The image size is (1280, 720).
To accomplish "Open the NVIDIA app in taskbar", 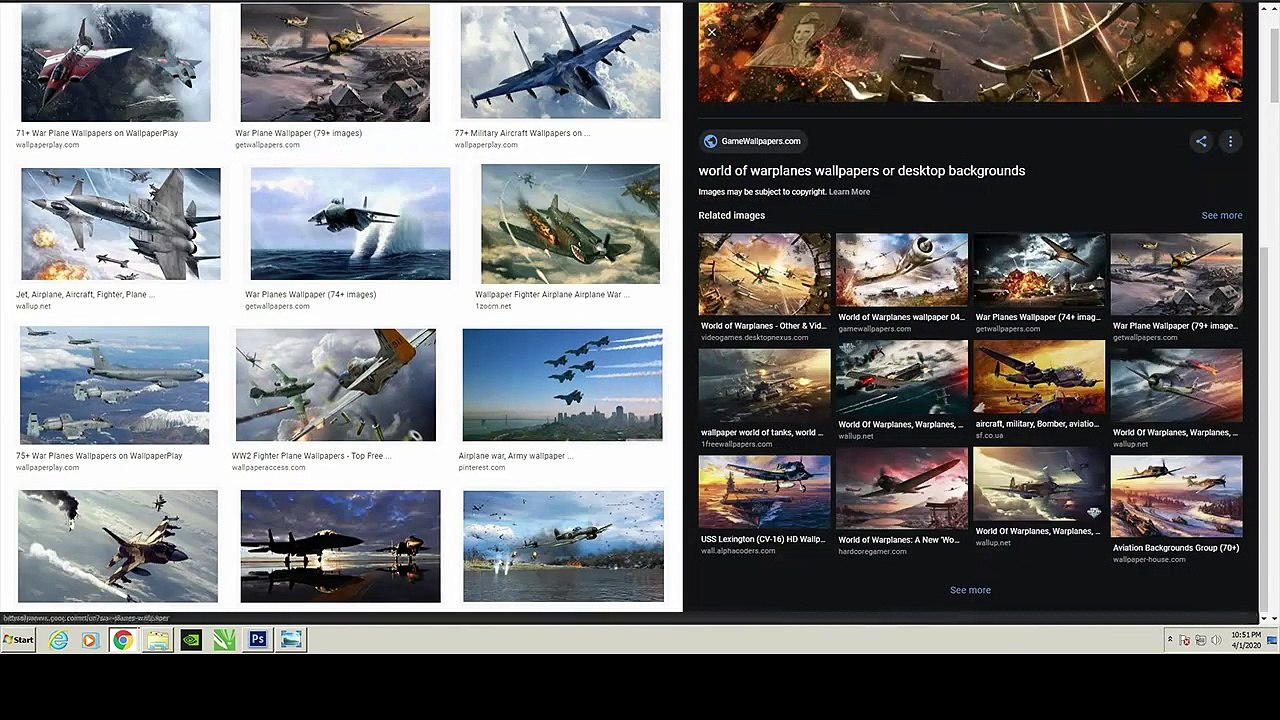I will click(x=191, y=640).
